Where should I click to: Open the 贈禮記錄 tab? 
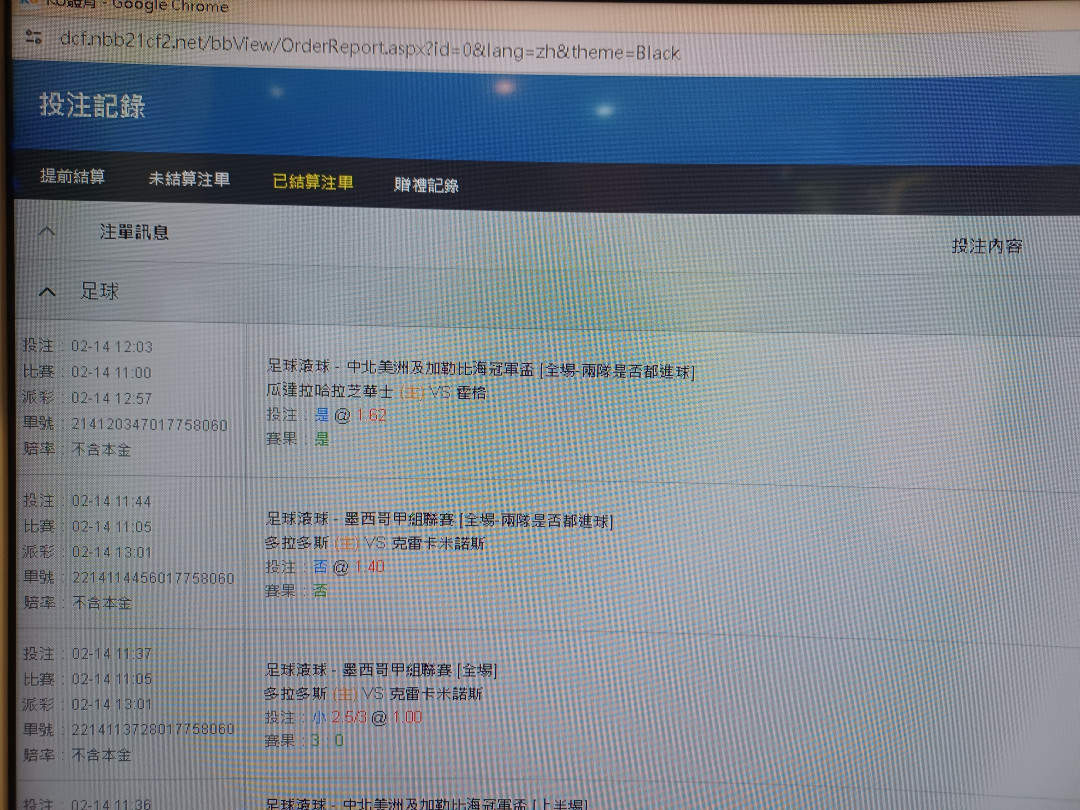click(x=426, y=185)
